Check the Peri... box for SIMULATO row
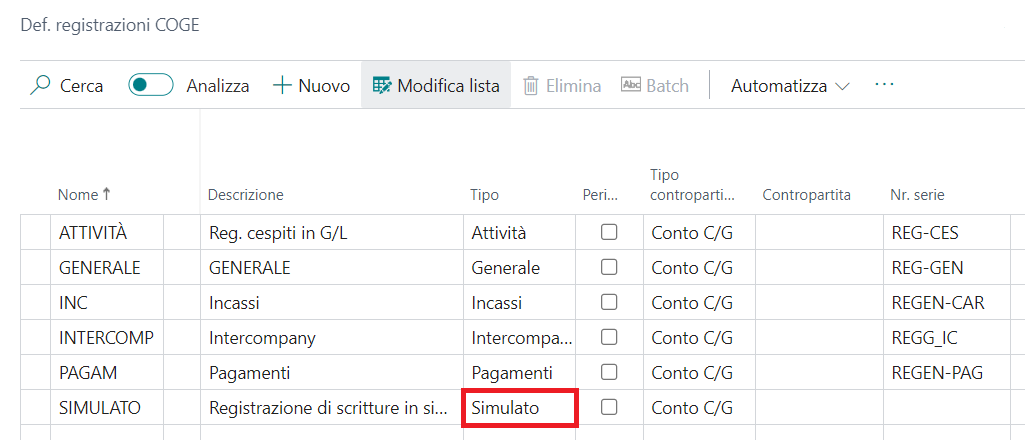 (x=609, y=407)
